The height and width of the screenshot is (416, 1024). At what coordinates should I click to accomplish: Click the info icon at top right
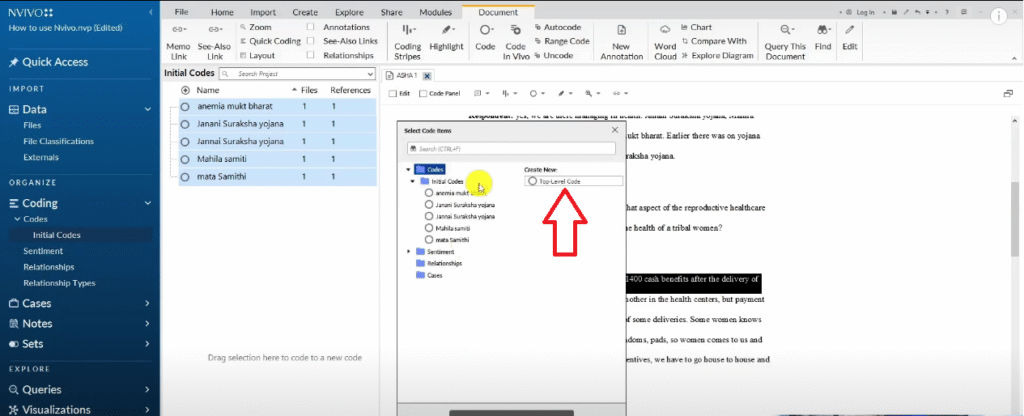[999, 16]
